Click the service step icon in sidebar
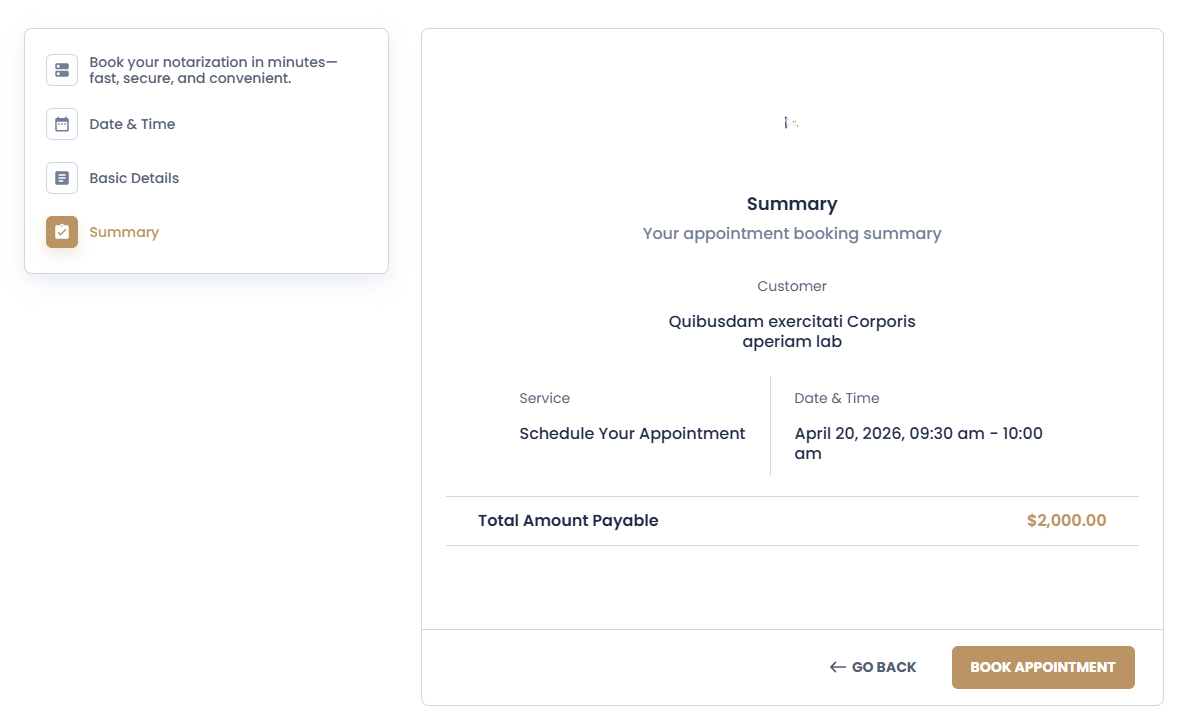Image resolution: width=1187 pixels, height=727 pixels. (62, 70)
